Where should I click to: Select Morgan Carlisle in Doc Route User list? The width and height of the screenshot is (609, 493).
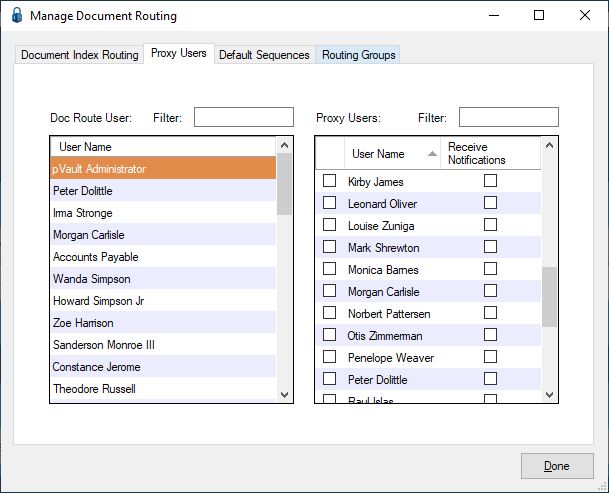163,235
